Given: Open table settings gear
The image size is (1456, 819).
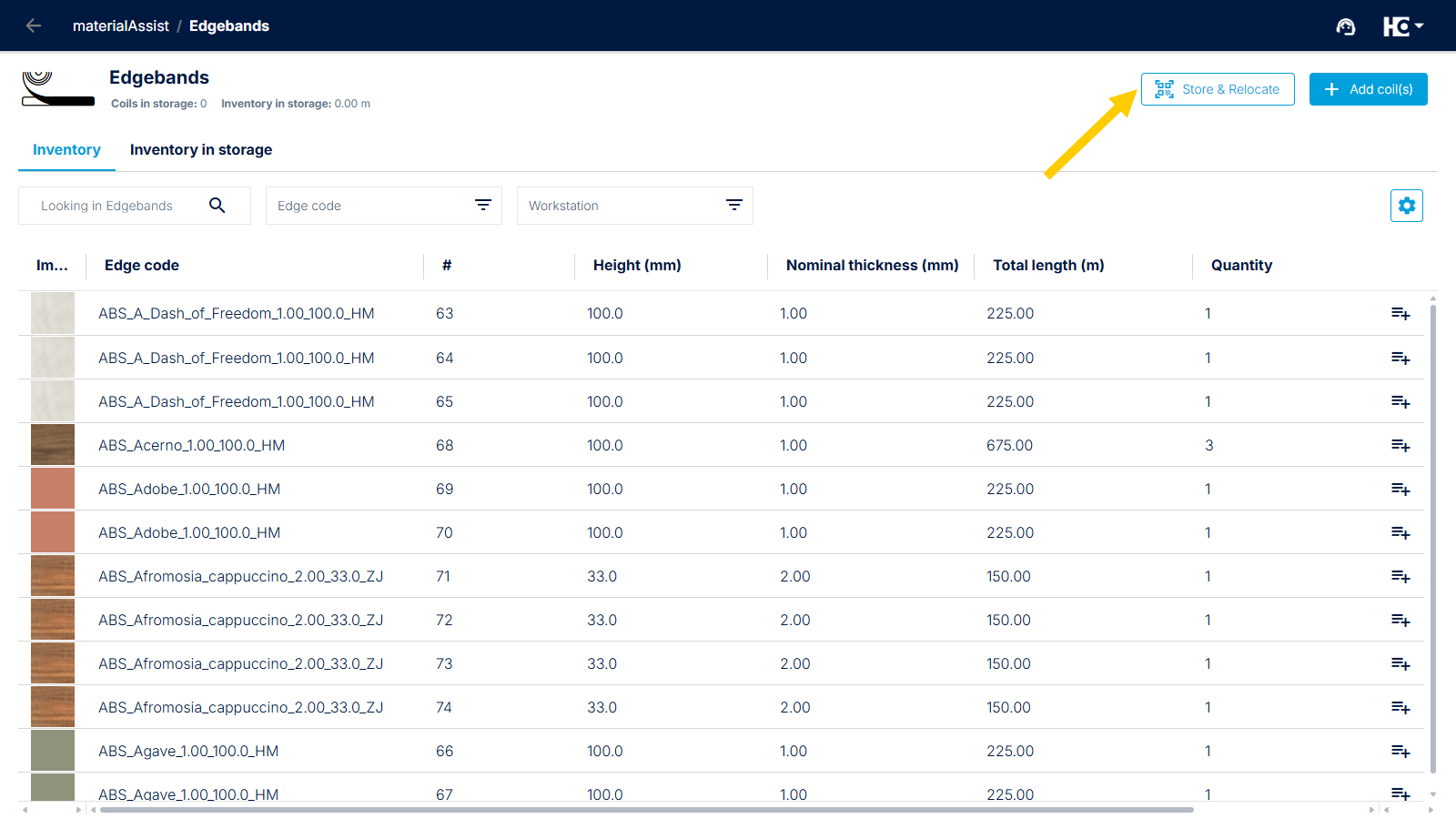Looking at the screenshot, I should coord(1407,206).
